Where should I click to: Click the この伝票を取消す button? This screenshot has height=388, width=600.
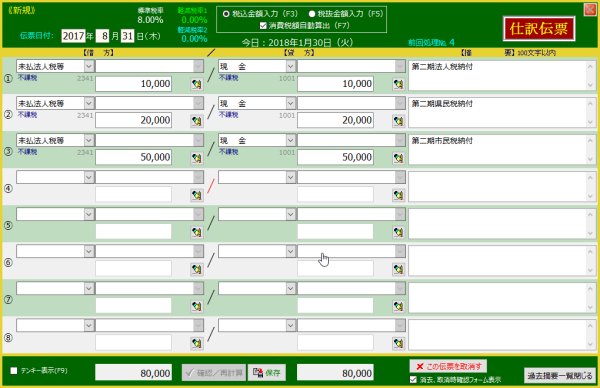tap(448, 366)
